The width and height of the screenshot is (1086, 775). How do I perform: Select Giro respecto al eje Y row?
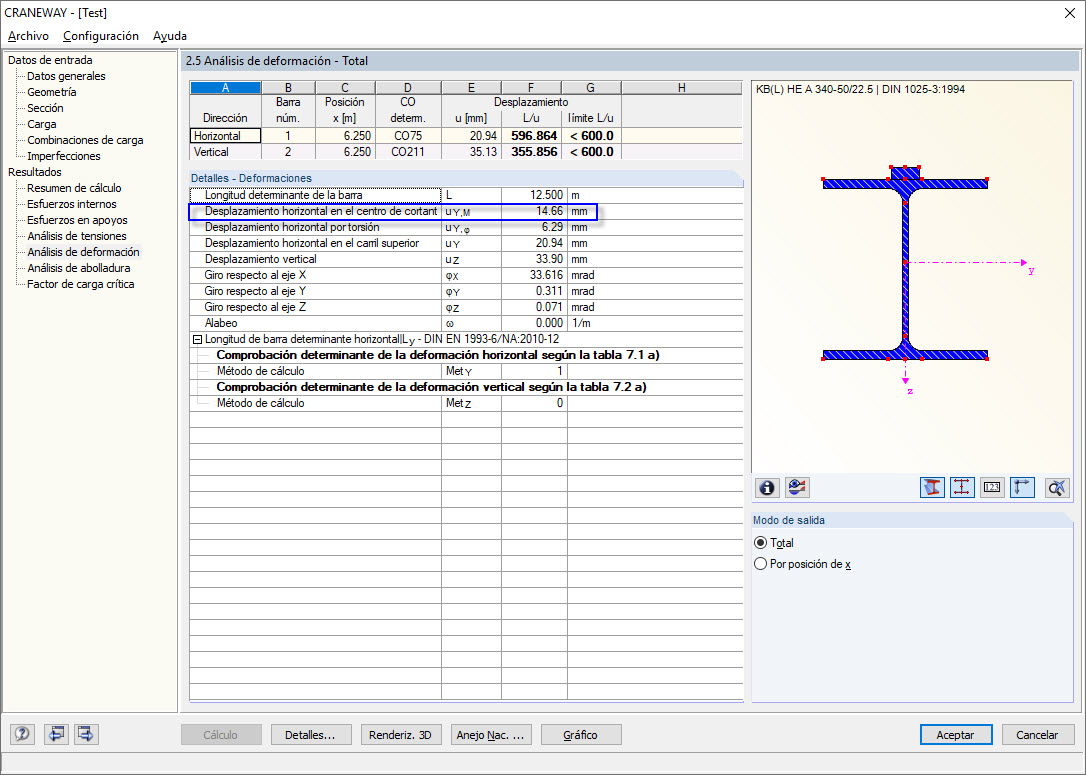[x=466, y=291]
